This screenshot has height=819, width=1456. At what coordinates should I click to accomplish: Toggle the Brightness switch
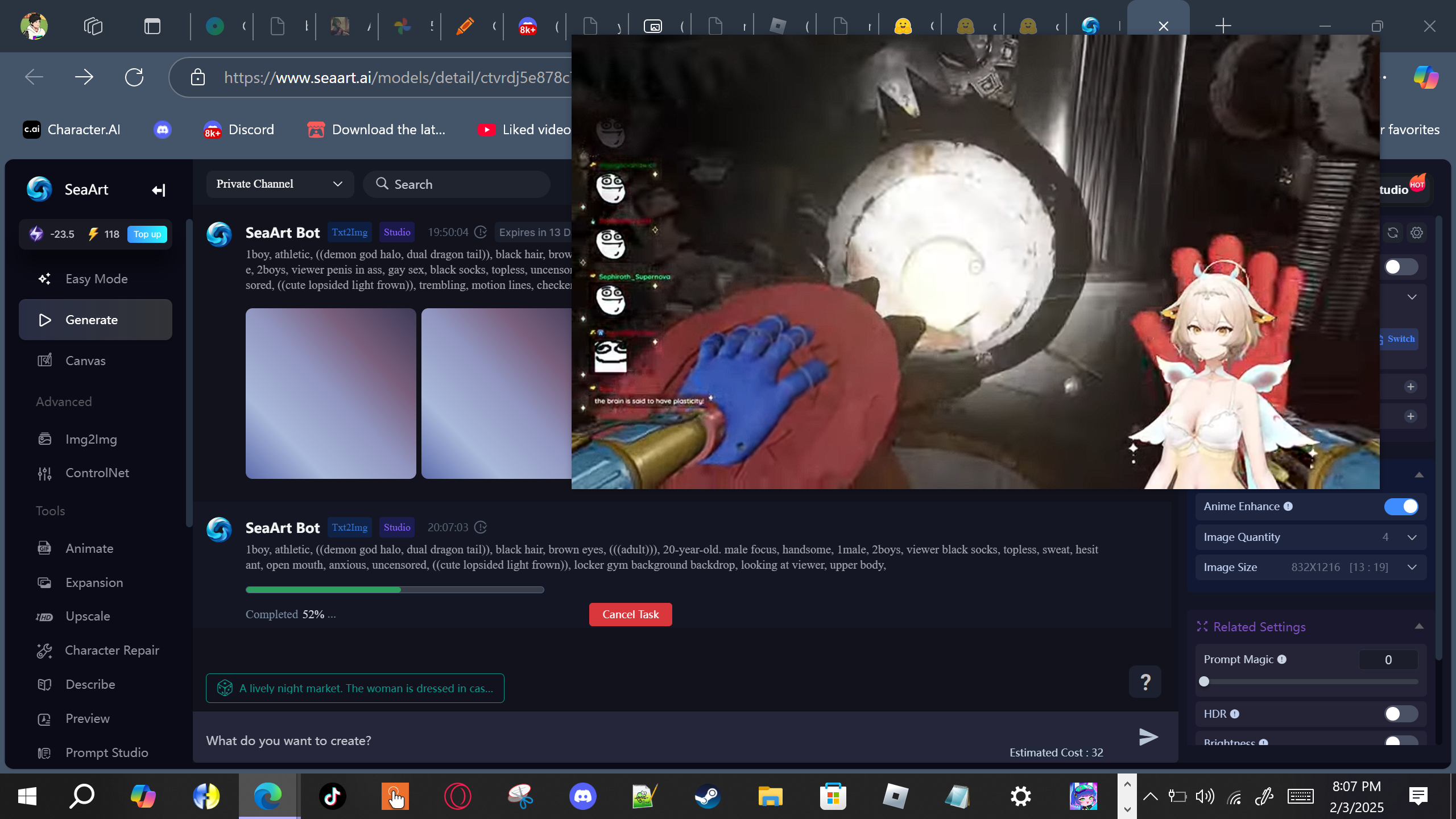click(x=1401, y=741)
